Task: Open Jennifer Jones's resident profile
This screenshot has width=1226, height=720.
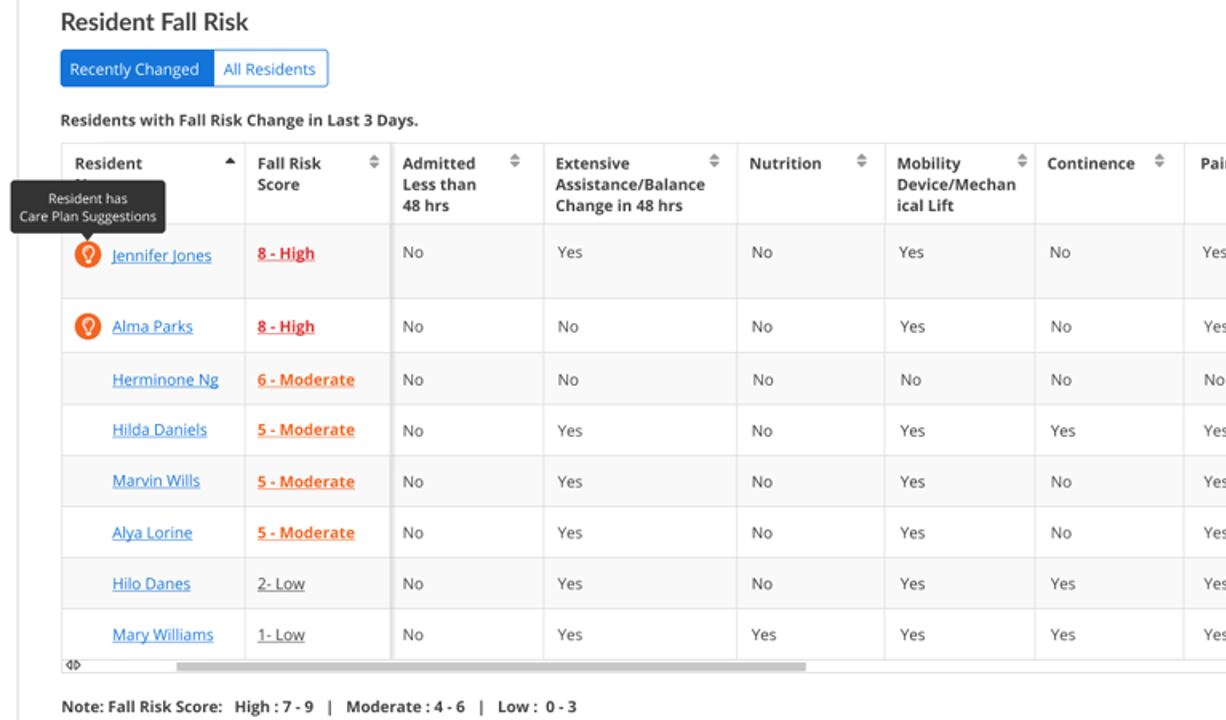Action: (161, 255)
